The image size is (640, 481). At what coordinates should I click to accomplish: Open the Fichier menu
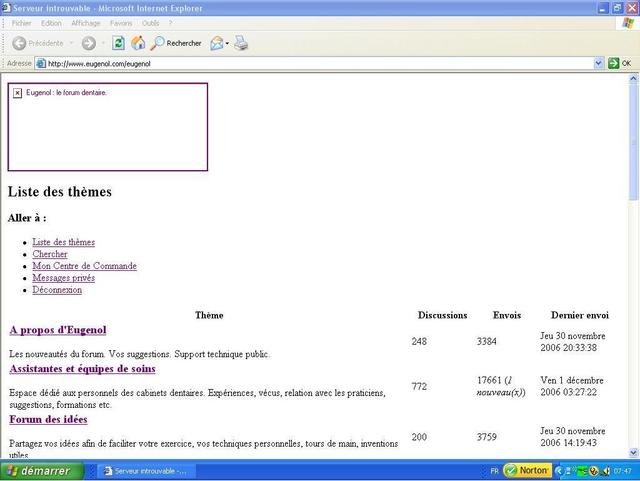pos(21,23)
